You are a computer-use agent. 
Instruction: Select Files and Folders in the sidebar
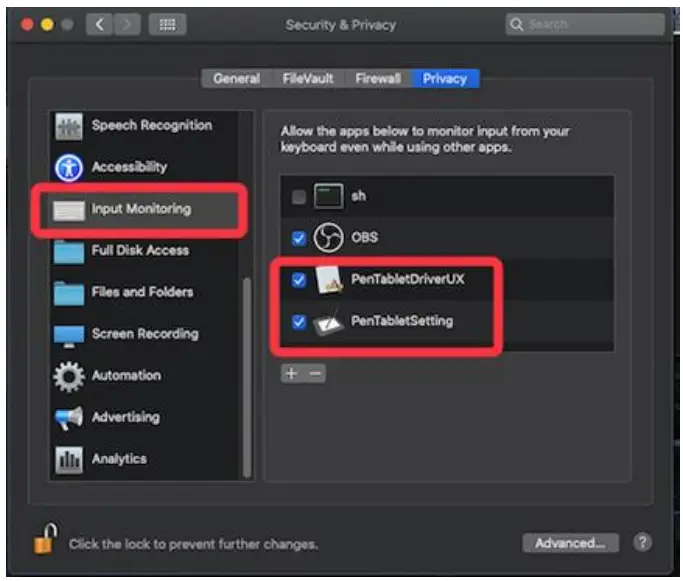coord(142,292)
